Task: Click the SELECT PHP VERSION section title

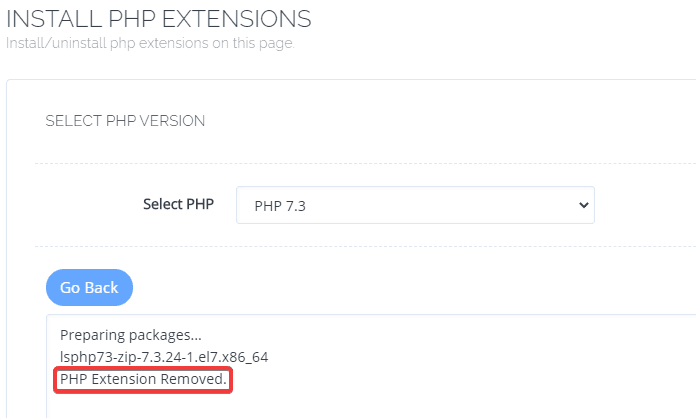Action: pyautogui.click(x=125, y=121)
